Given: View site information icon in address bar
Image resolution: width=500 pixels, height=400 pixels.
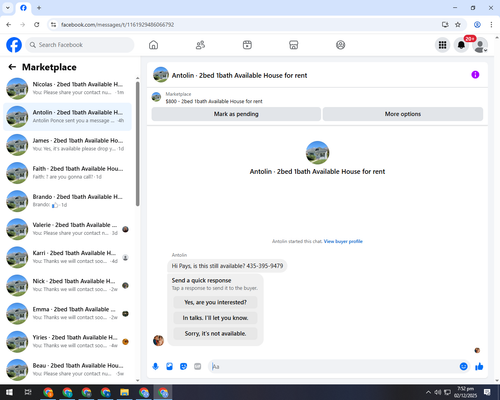Looking at the screenshot, I should pyautogui.click(x=53, y=25).
